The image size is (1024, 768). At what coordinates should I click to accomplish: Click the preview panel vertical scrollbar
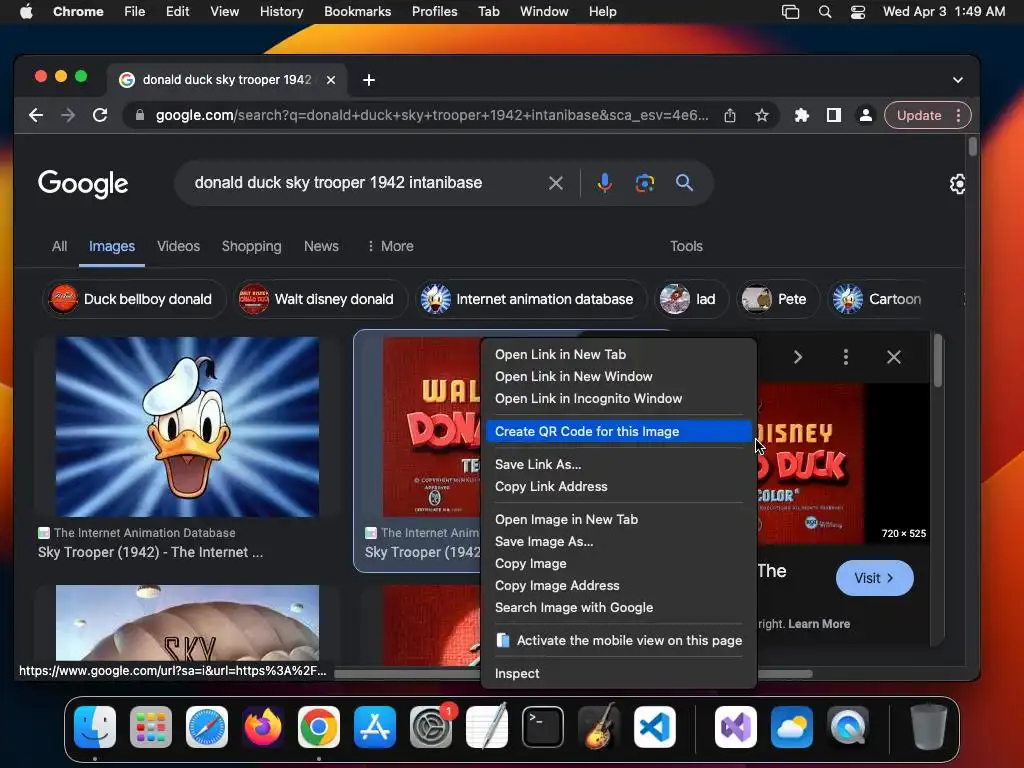938,360
